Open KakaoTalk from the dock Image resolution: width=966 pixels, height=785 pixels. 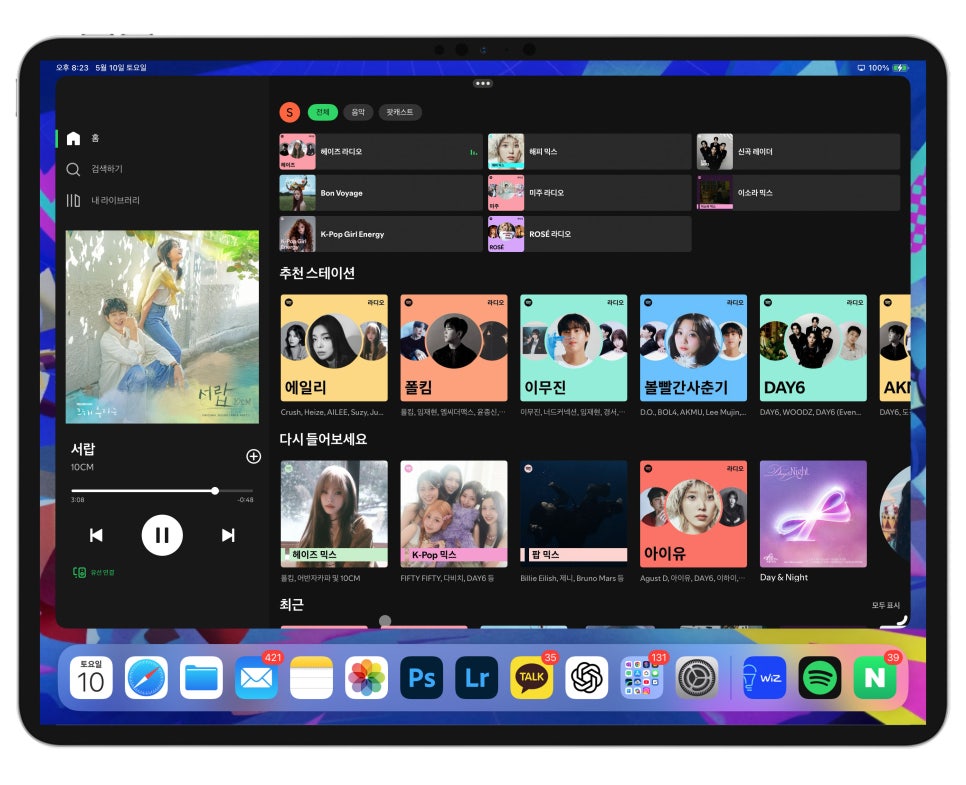point(532,678)
